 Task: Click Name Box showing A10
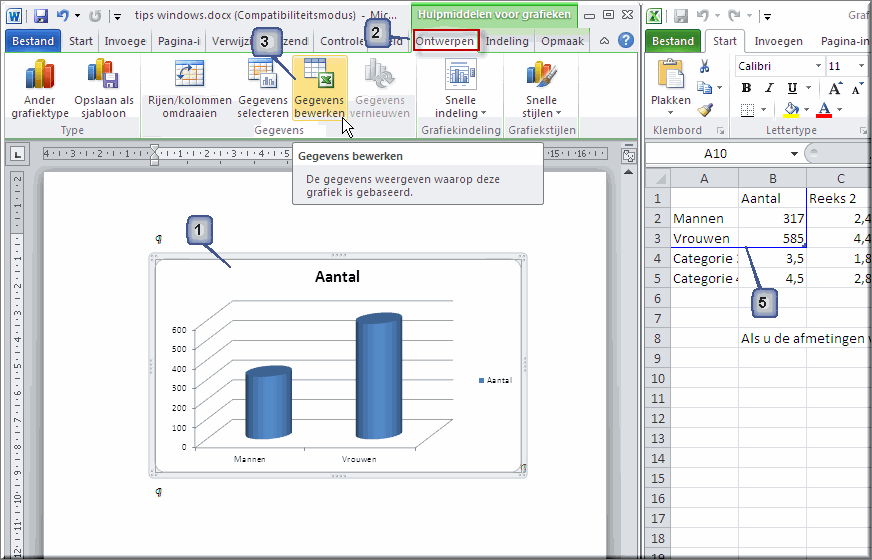coord(716,153)
